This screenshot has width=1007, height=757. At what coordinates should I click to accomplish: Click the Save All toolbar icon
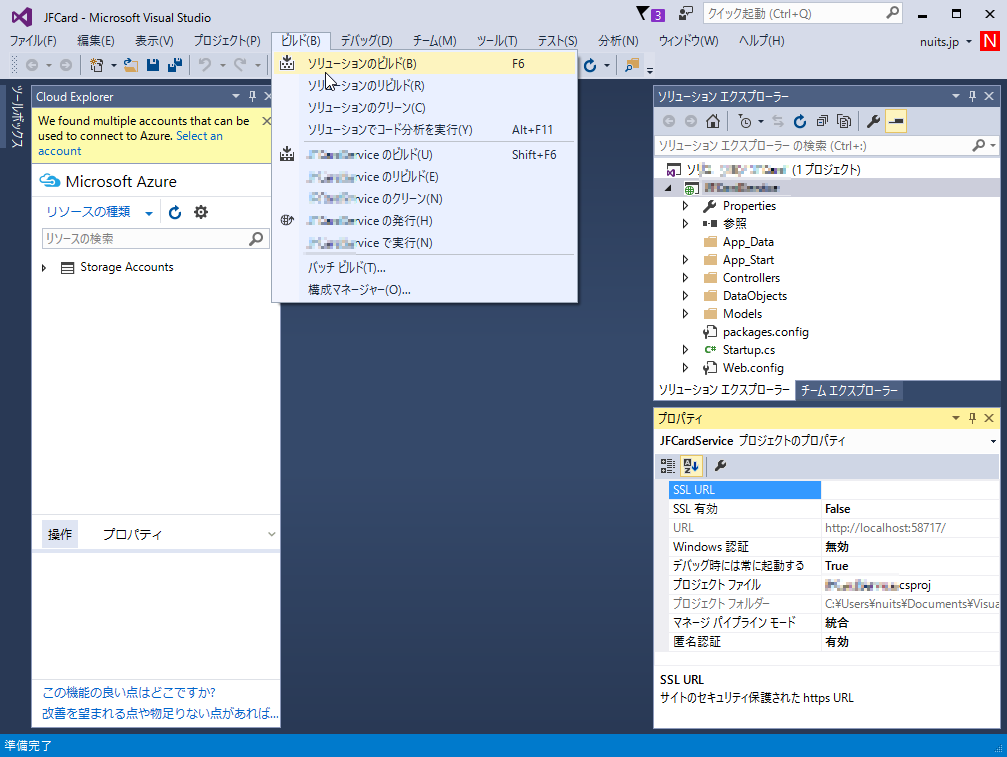[175, 65]
